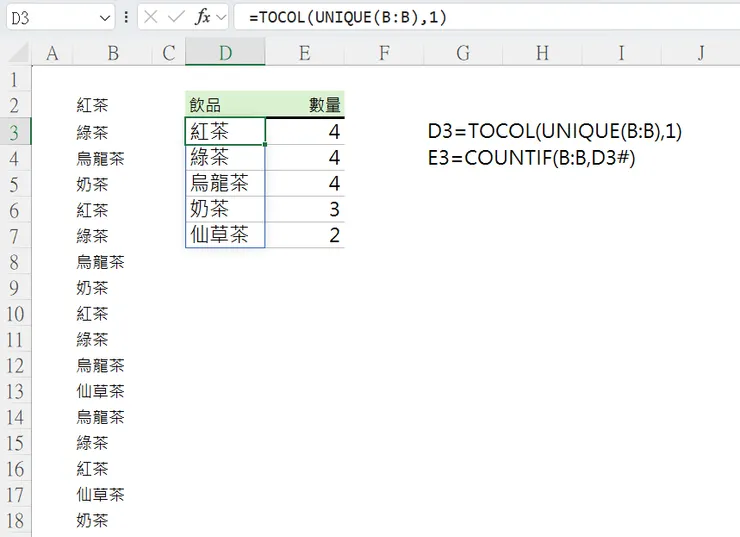Select cell B8 containing 烏龍茶
Image resolution: width=740 pixels, height=537 pixels.
(112, 262)
